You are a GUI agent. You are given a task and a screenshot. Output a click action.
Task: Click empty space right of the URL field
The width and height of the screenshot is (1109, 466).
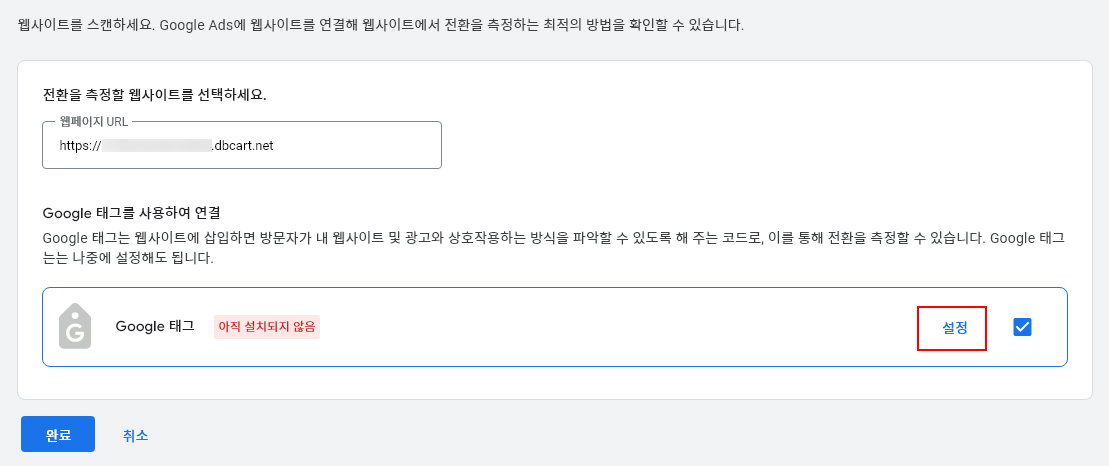[750, 146]
